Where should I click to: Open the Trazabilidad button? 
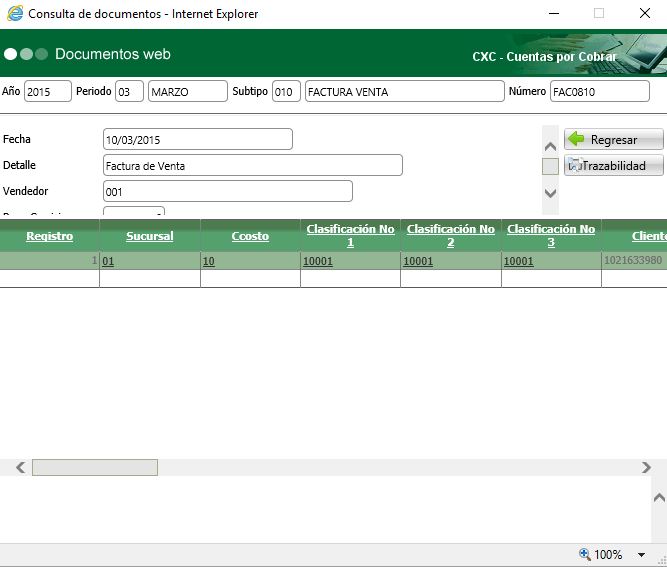[613, 165]
